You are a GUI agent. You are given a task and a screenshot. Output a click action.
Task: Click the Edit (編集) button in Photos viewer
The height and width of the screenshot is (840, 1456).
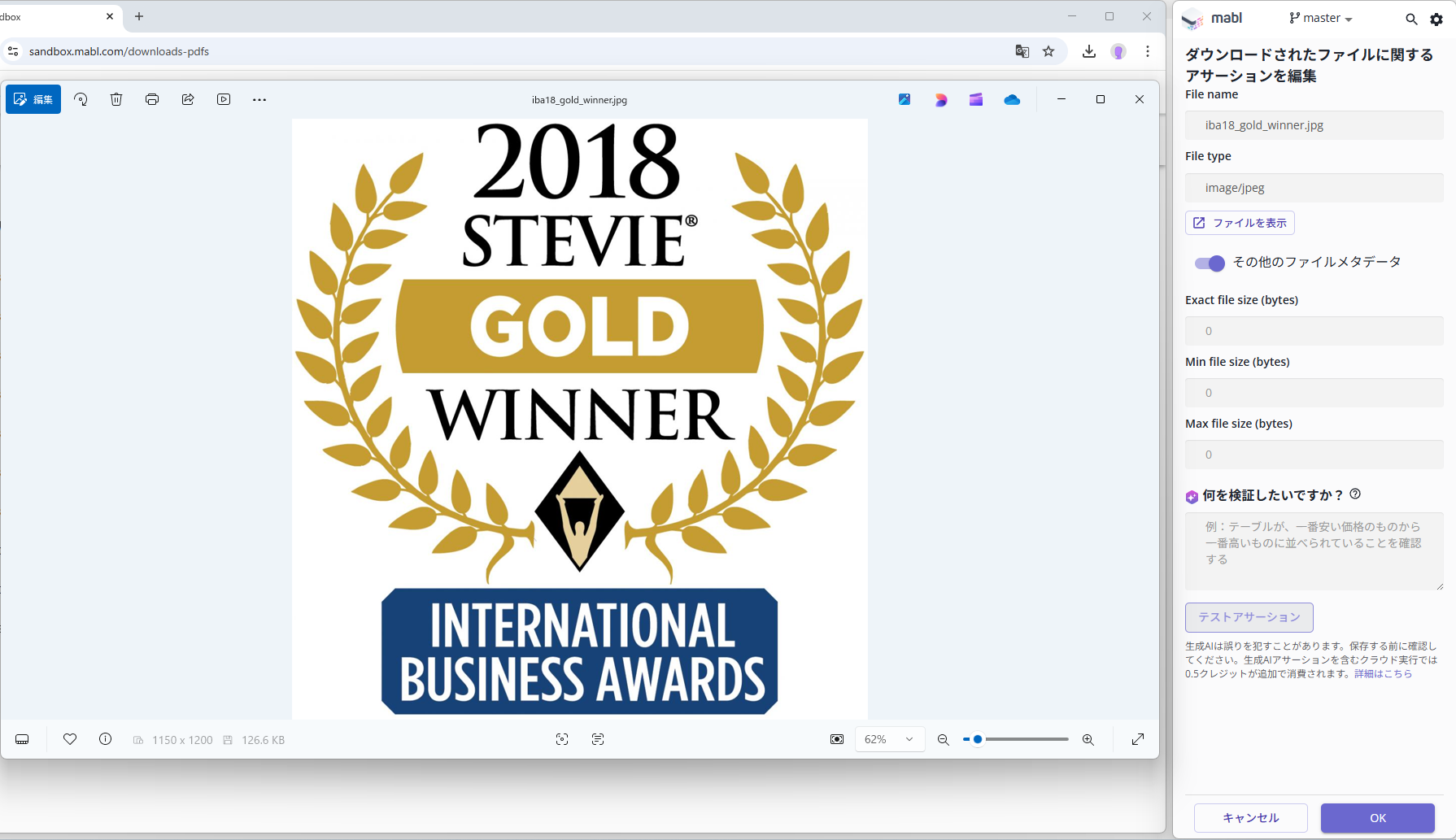(33, 99)
